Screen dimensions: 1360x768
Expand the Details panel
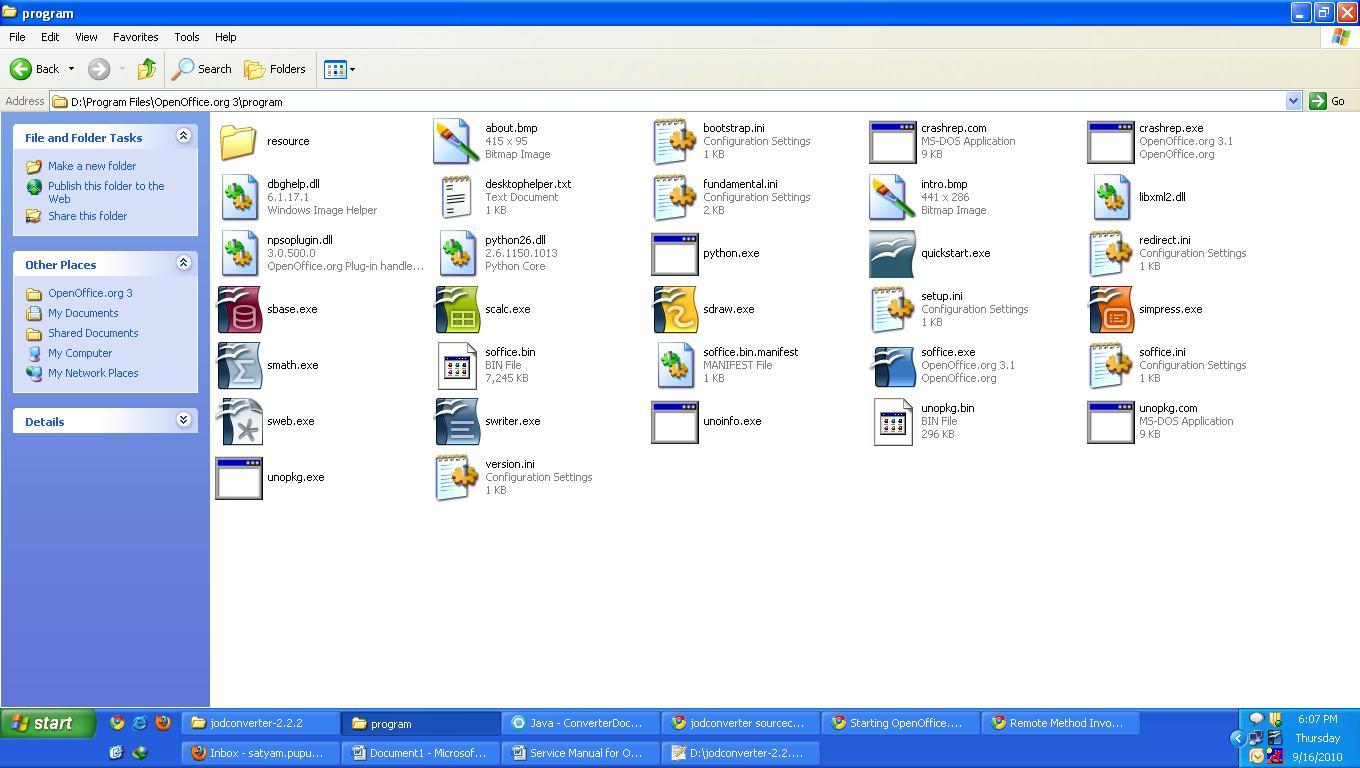tap(183, 420)
